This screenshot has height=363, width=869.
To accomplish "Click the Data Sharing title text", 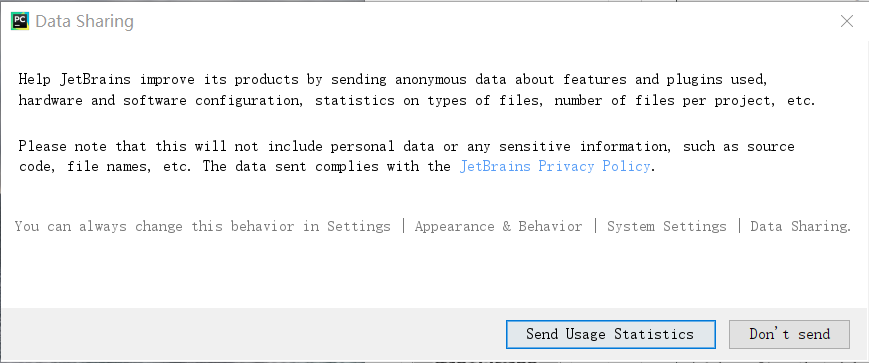I will 84,22.
